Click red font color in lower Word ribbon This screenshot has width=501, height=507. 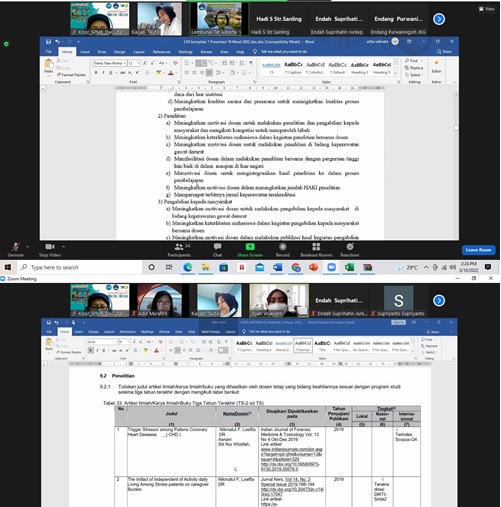157,350
